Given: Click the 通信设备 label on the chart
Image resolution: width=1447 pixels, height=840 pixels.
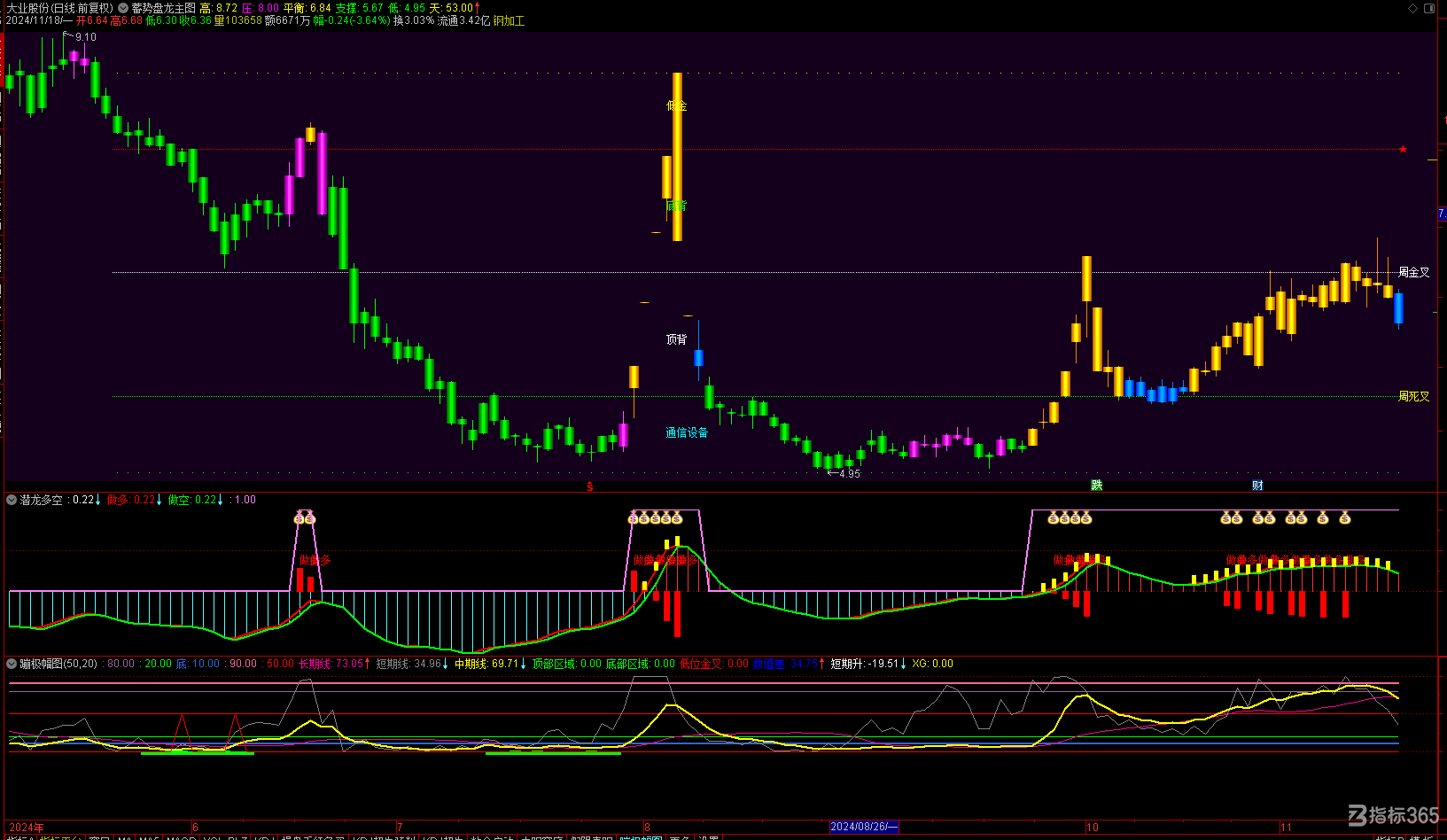Looking at the screenshot, I should (687, 432).
